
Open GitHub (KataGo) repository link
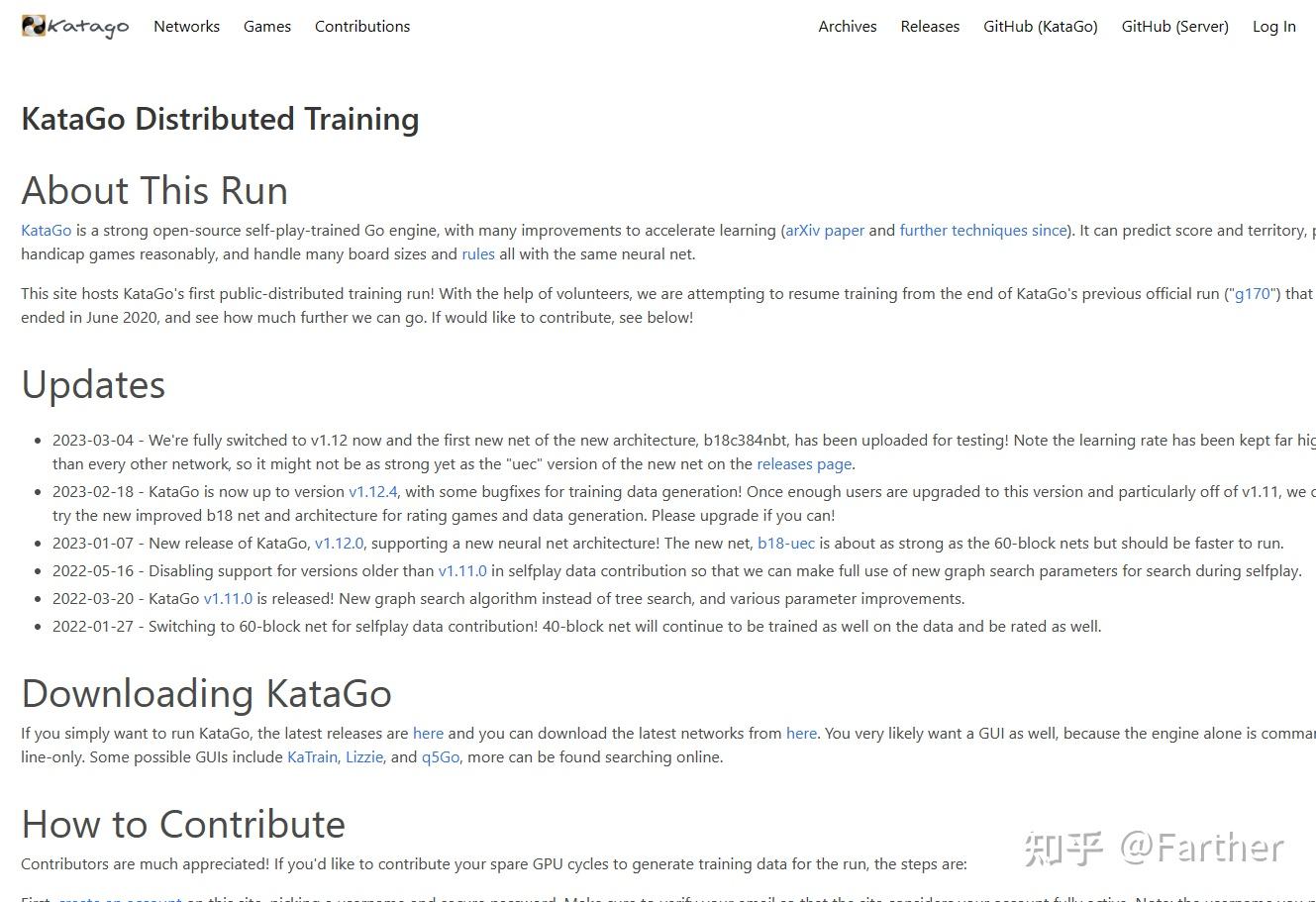point(1040,27)
